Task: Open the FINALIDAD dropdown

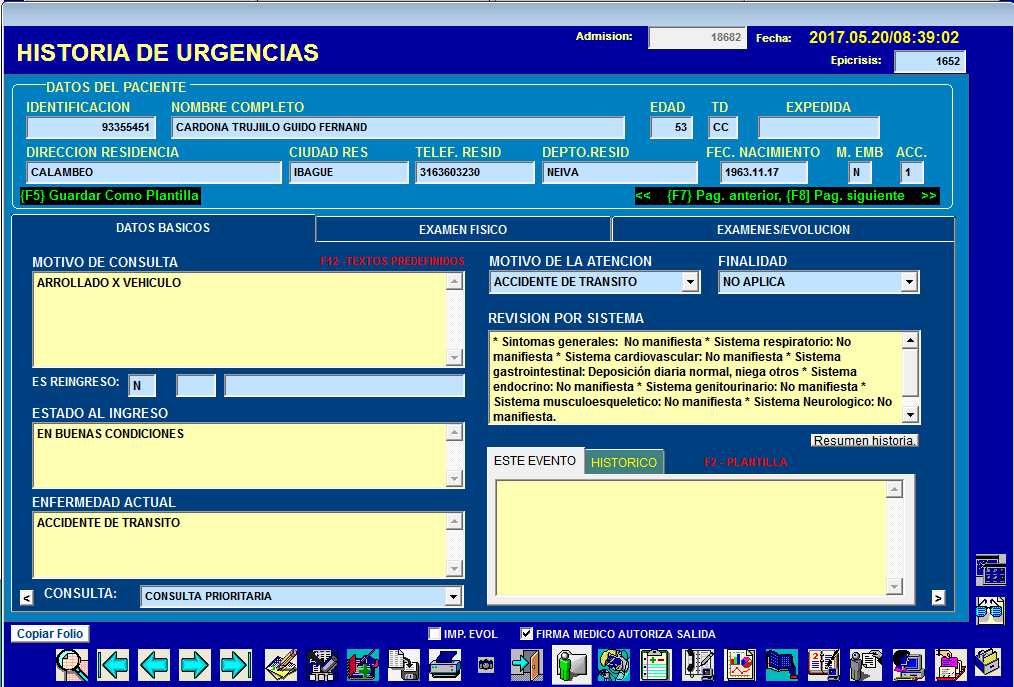Action: click(x=909, y=282)
